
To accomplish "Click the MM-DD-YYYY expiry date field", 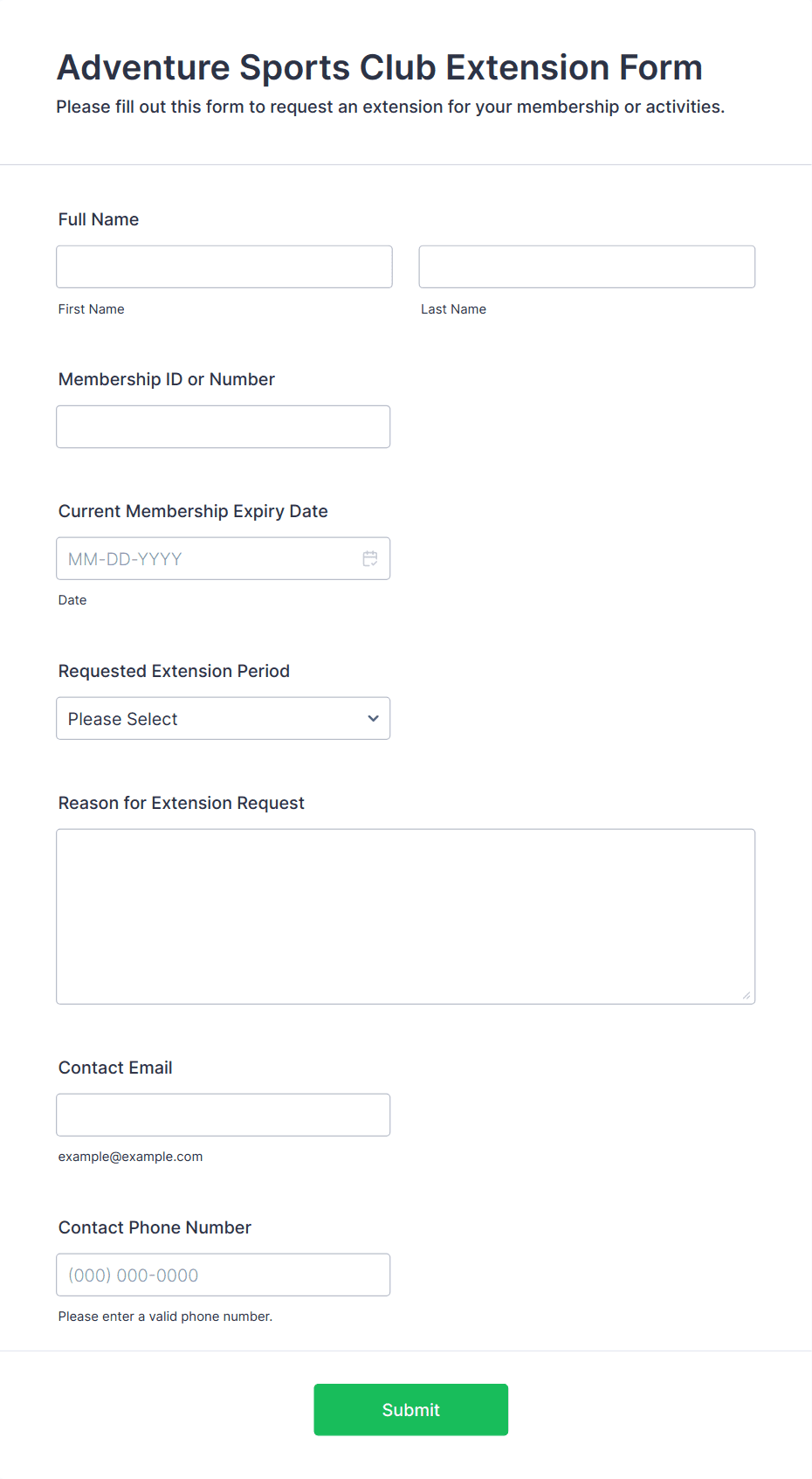I will (x=224, y=558).
